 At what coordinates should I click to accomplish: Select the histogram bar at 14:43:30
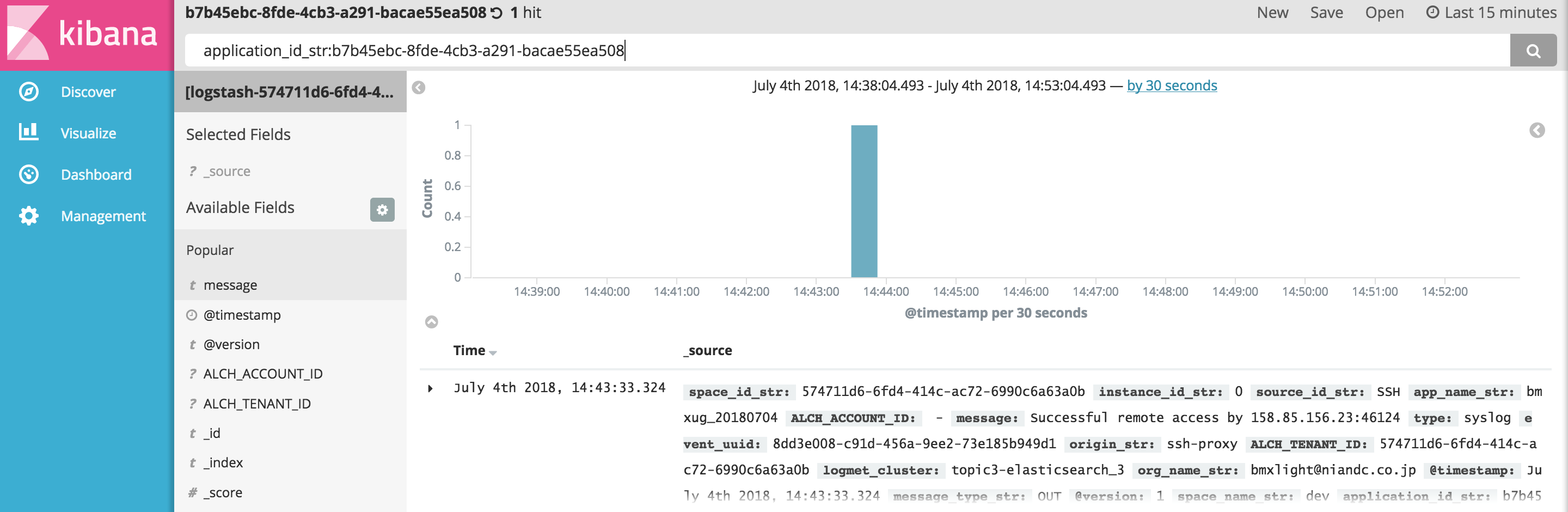tap(863, 201)
